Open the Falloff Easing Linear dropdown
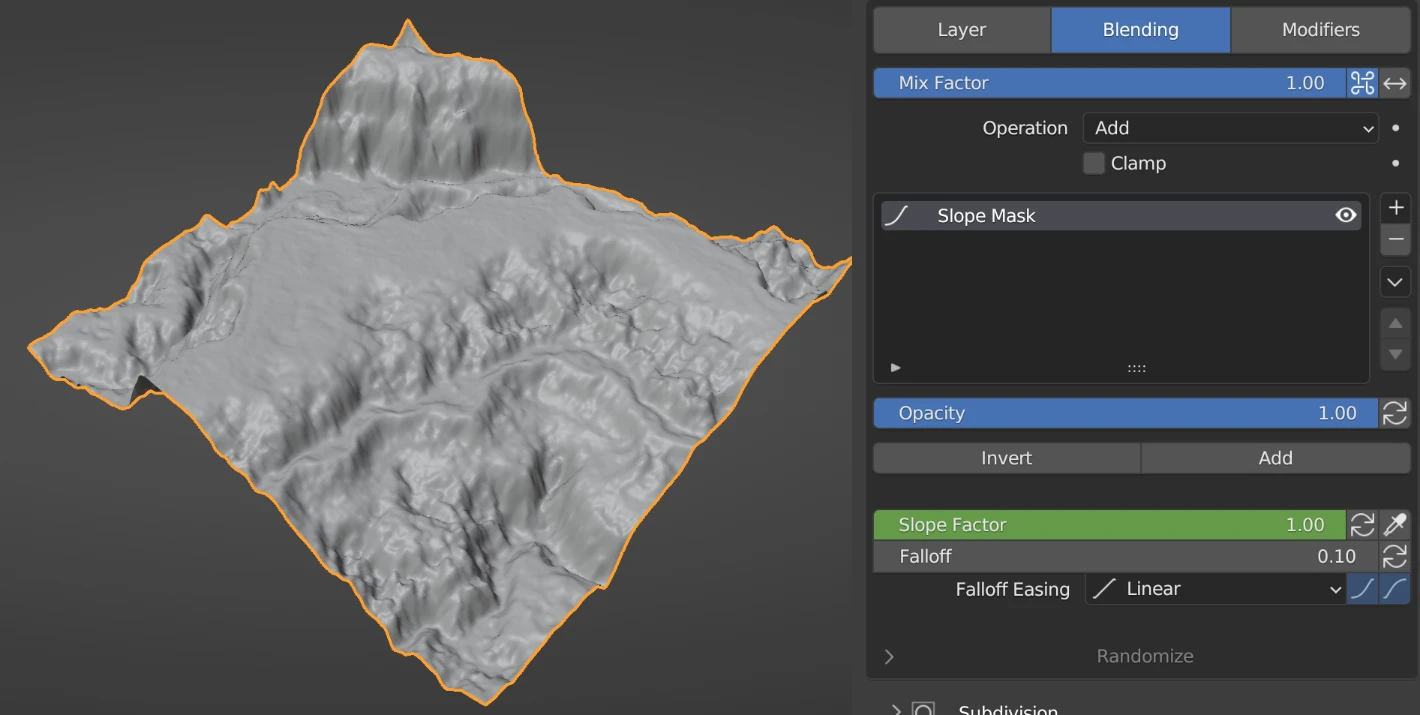This screenshot has width=1420, height=715. coord(1215,589)
